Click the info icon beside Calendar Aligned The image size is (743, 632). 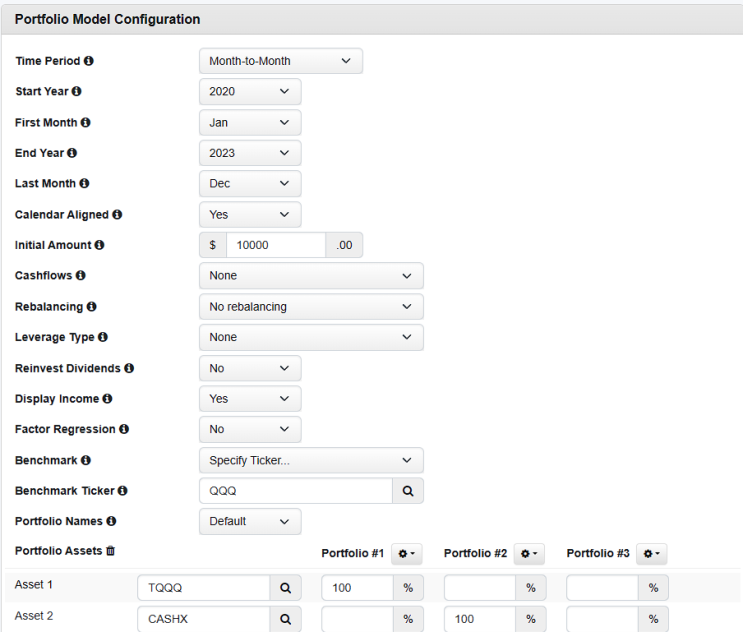[x=117, y=214]
